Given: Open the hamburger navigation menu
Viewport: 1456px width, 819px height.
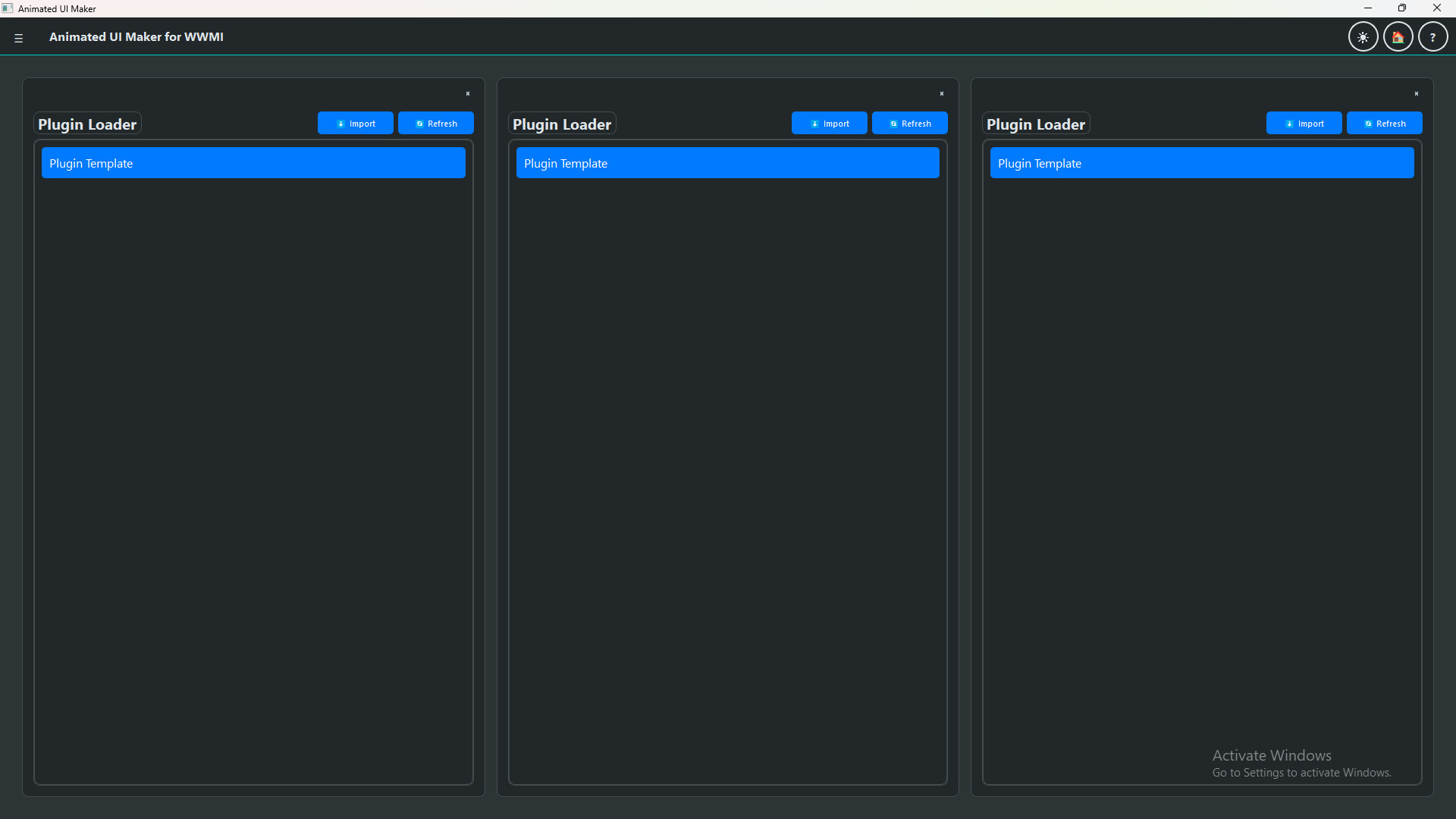Looking at the screenshot, I should pos(19,37).
